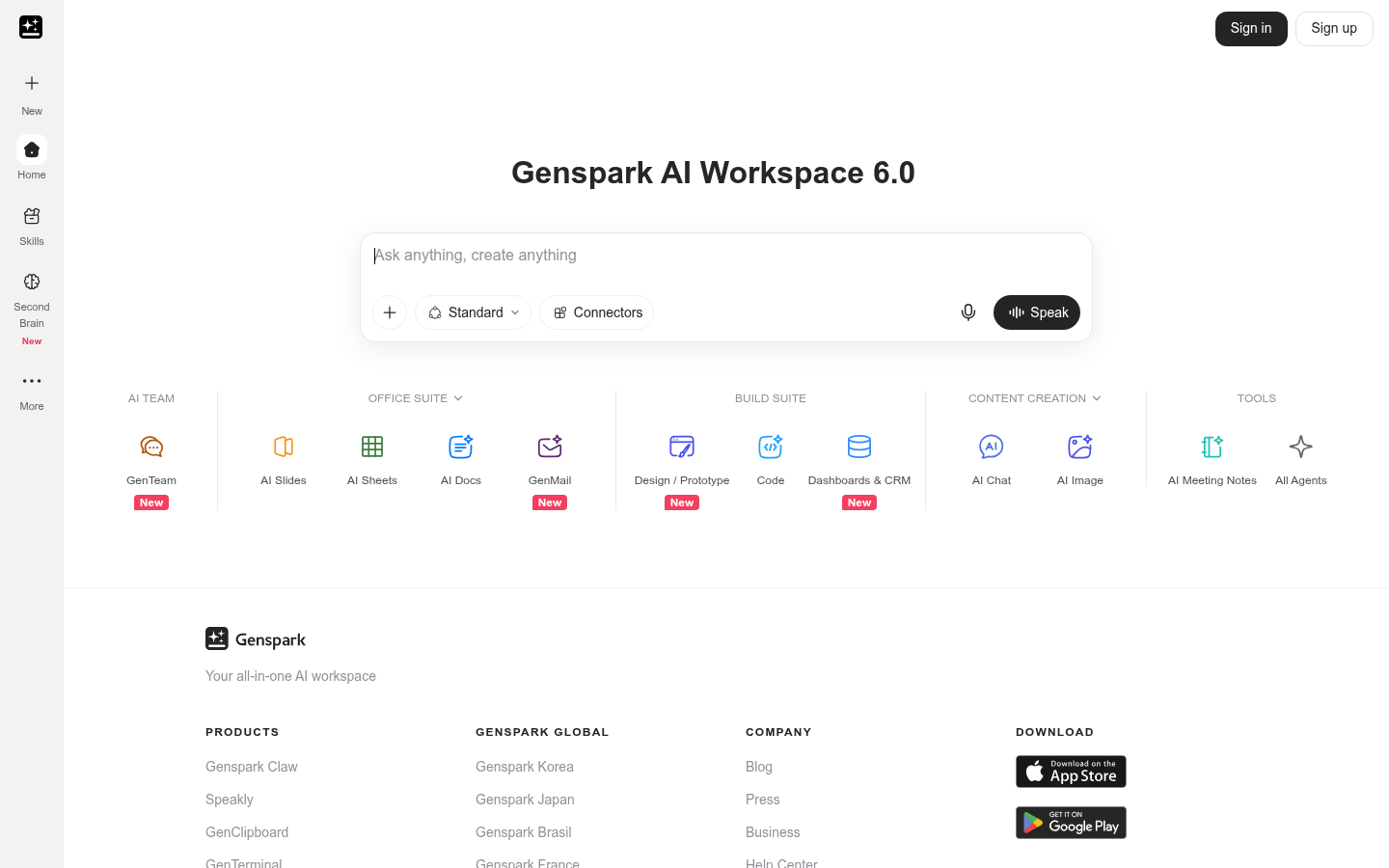The width and height of the screenshot is (1389, 868).
Task: Open Skills from the sidebar
Action: pos(32,225)
